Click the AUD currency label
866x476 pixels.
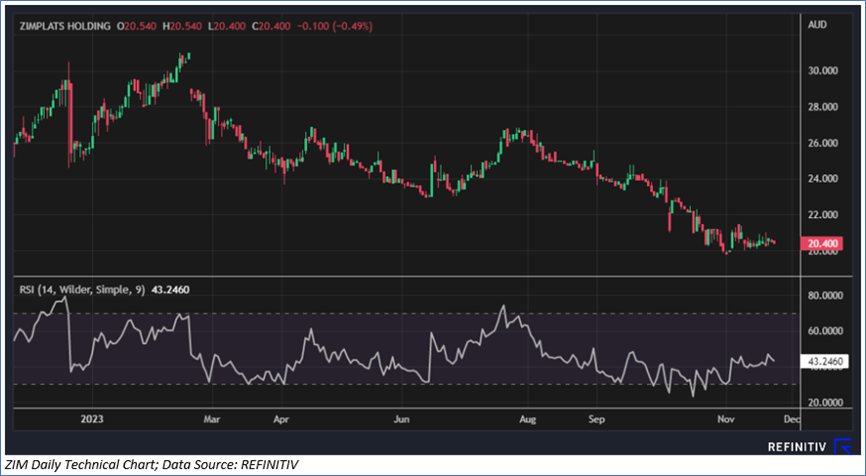coord(817,25)
